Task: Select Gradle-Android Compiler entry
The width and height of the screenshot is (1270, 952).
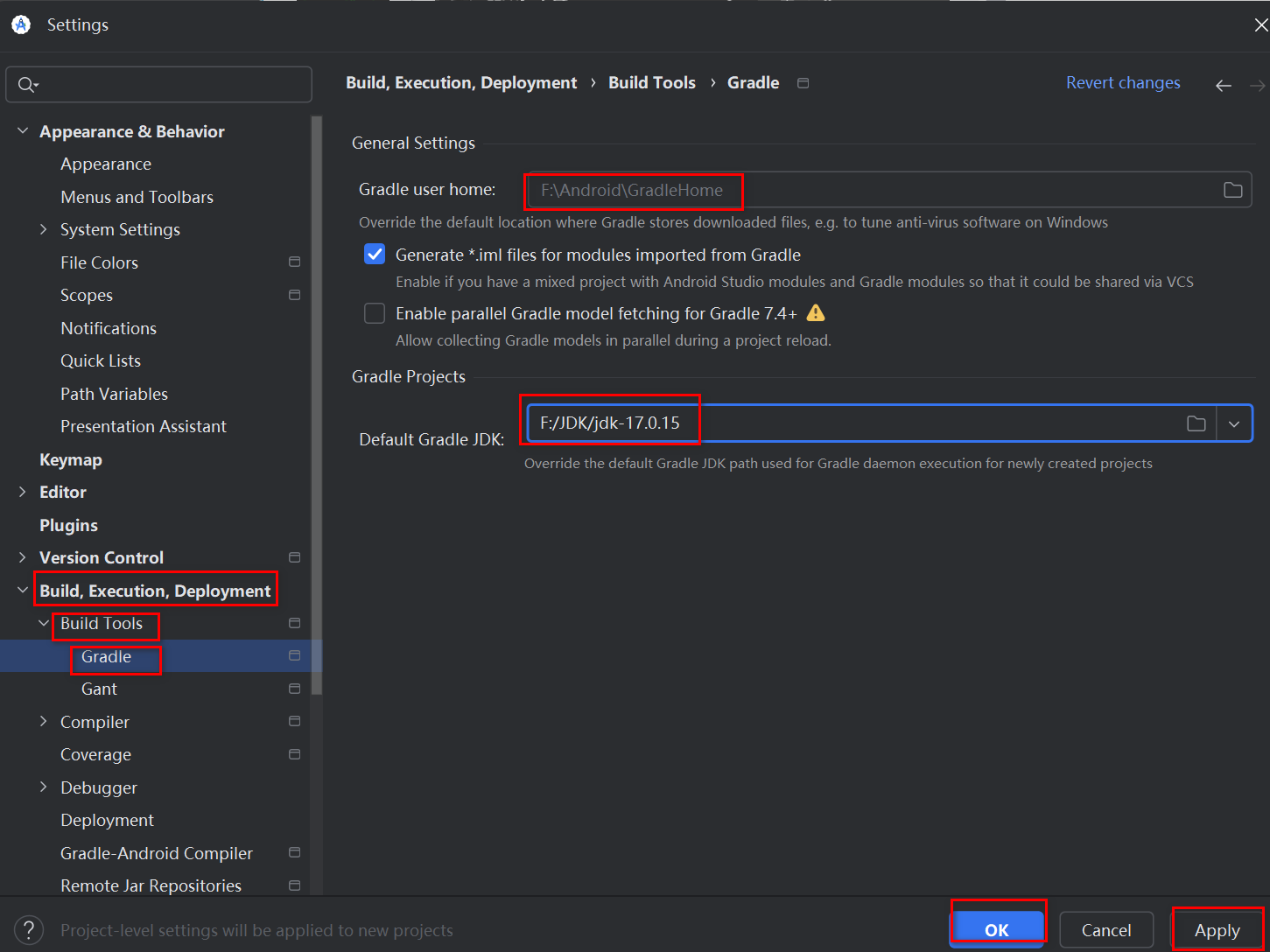Action: coord(157,853)
